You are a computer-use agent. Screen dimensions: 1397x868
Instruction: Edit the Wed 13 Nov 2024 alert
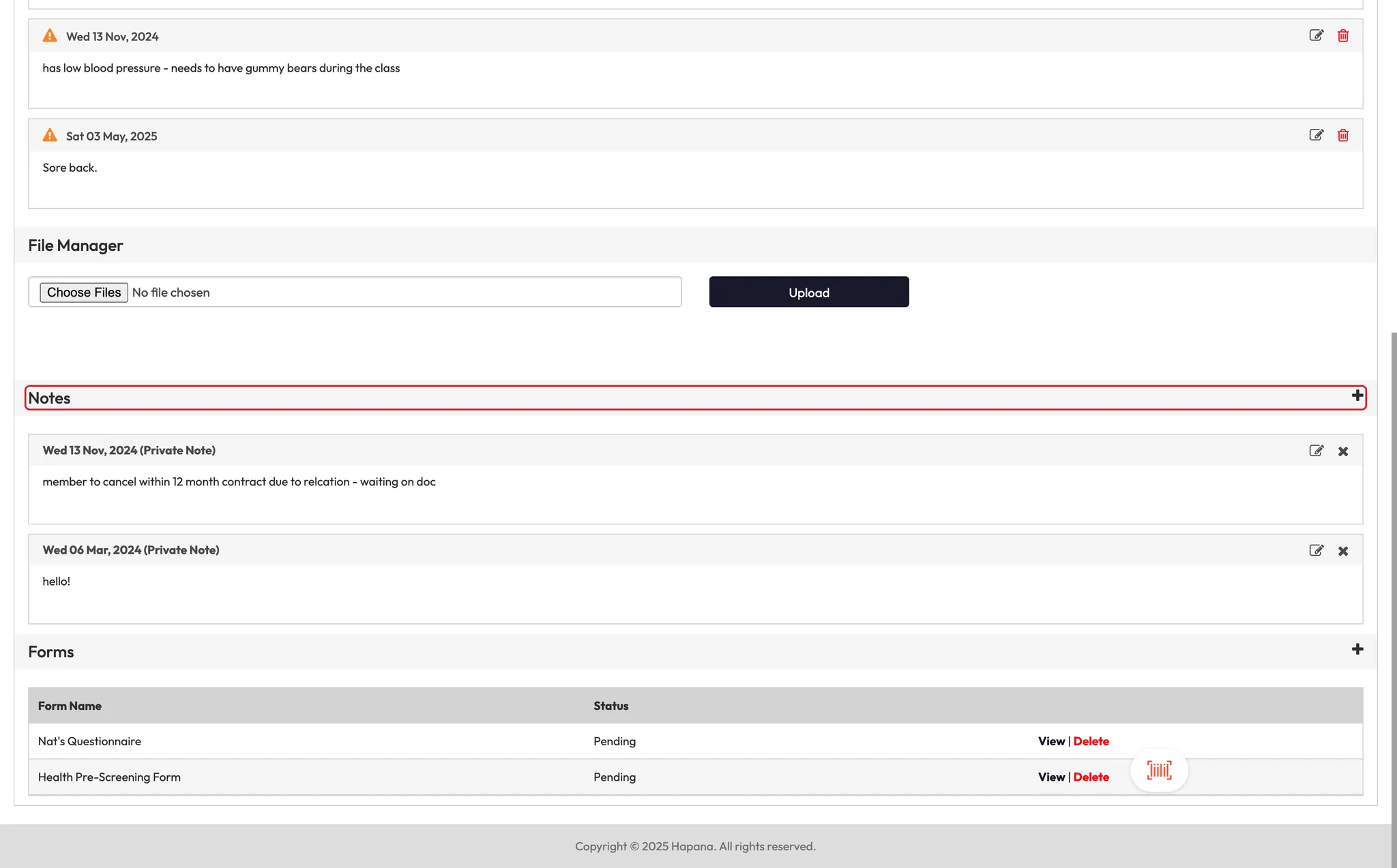pyautogui.click(x=1316, y=35)
